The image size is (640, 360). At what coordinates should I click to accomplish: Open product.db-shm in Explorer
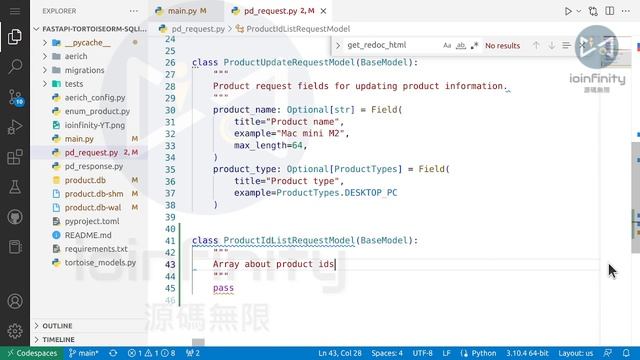(90, 193)
